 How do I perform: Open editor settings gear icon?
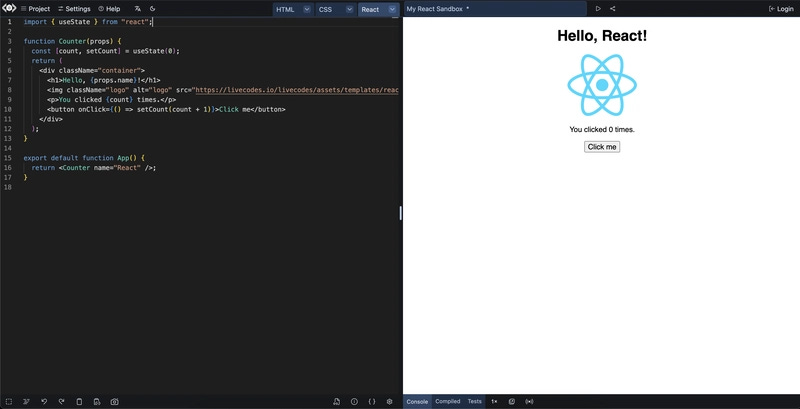[x=390, y=402]
